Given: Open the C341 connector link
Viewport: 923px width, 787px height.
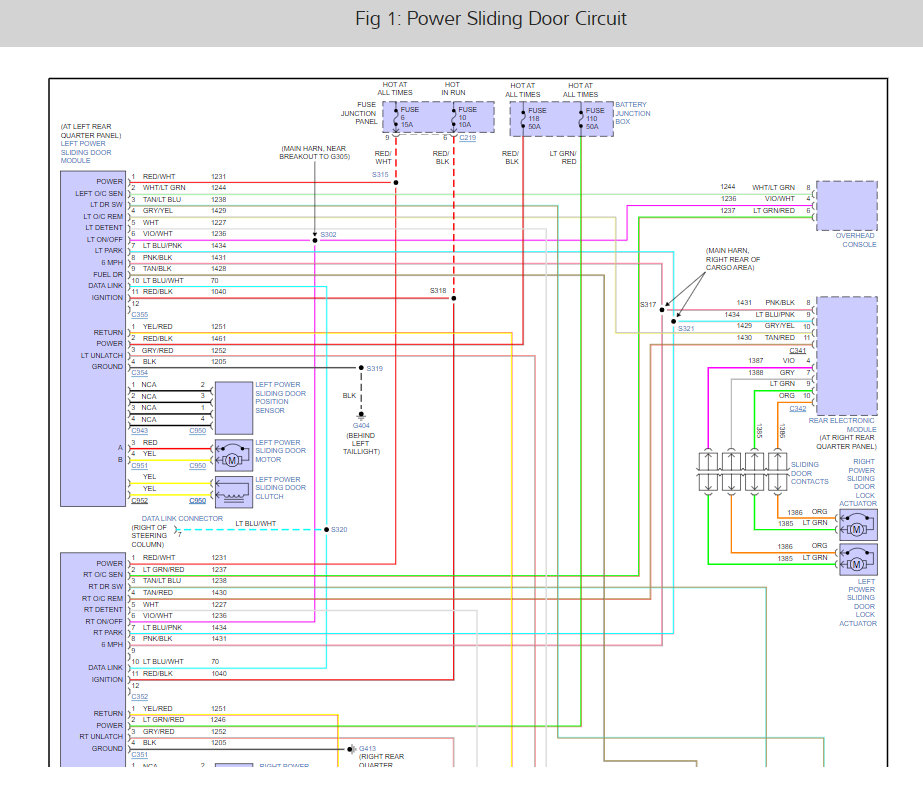Looking at the screenshot, I should (x=798, y=350).
